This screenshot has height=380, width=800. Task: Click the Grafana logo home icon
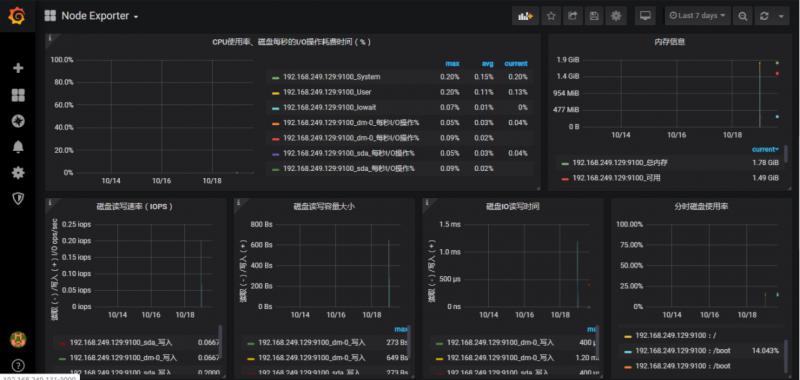click(x=17, y=16)
